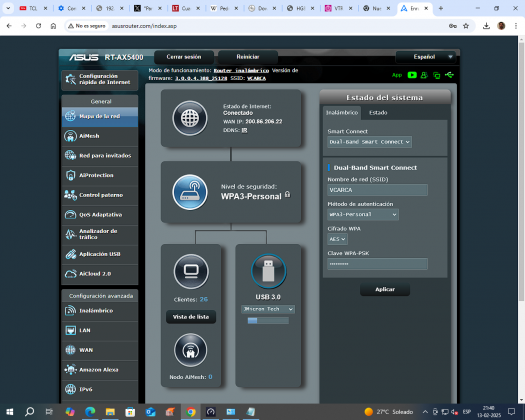Open Configuración rápida de Internet
The height and width of the screenshot is (420, 525).
coord(100,79)
